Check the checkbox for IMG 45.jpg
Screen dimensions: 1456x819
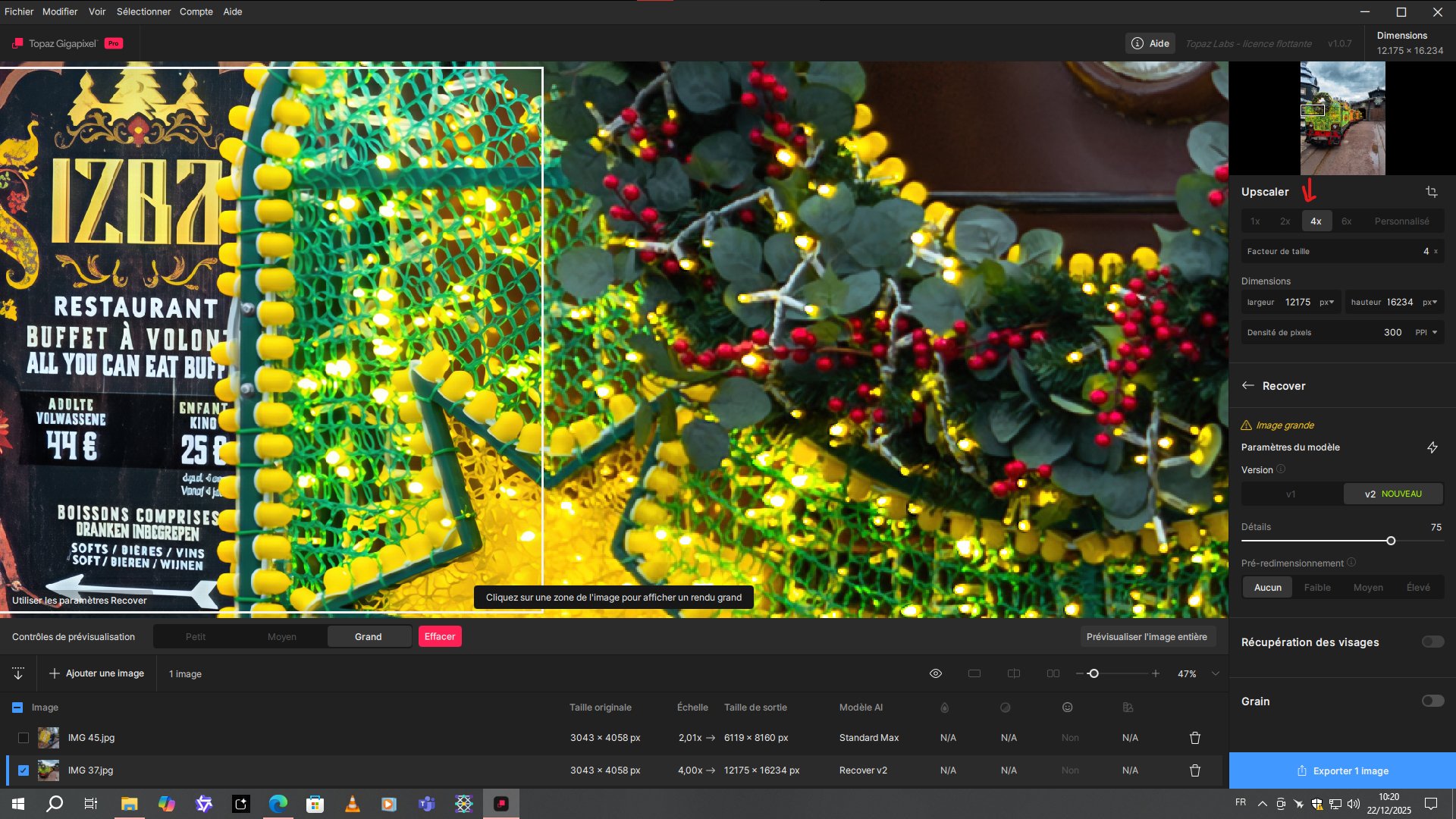coord(22,737)
